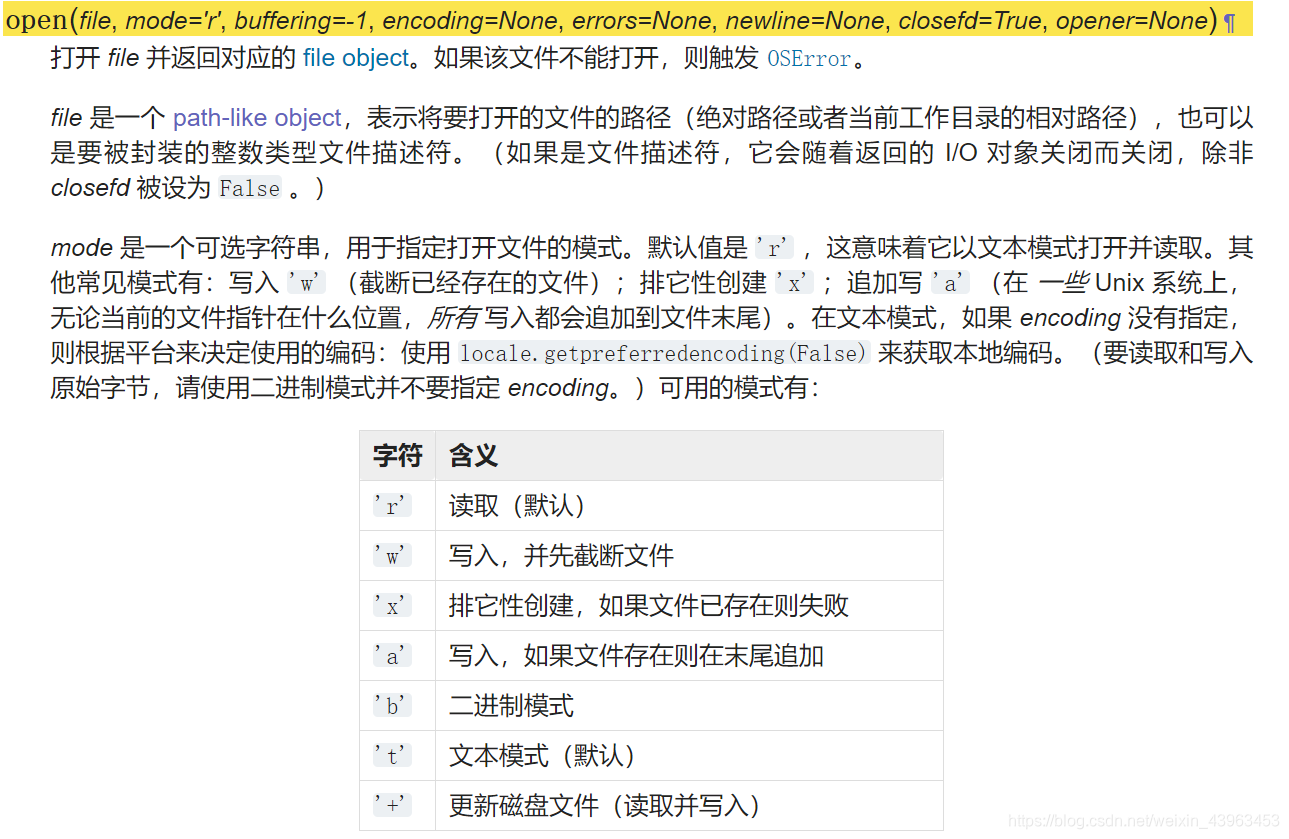Click the '二进制模式' meaning cell
The image size is (1289, 839).
pos(689,706)
